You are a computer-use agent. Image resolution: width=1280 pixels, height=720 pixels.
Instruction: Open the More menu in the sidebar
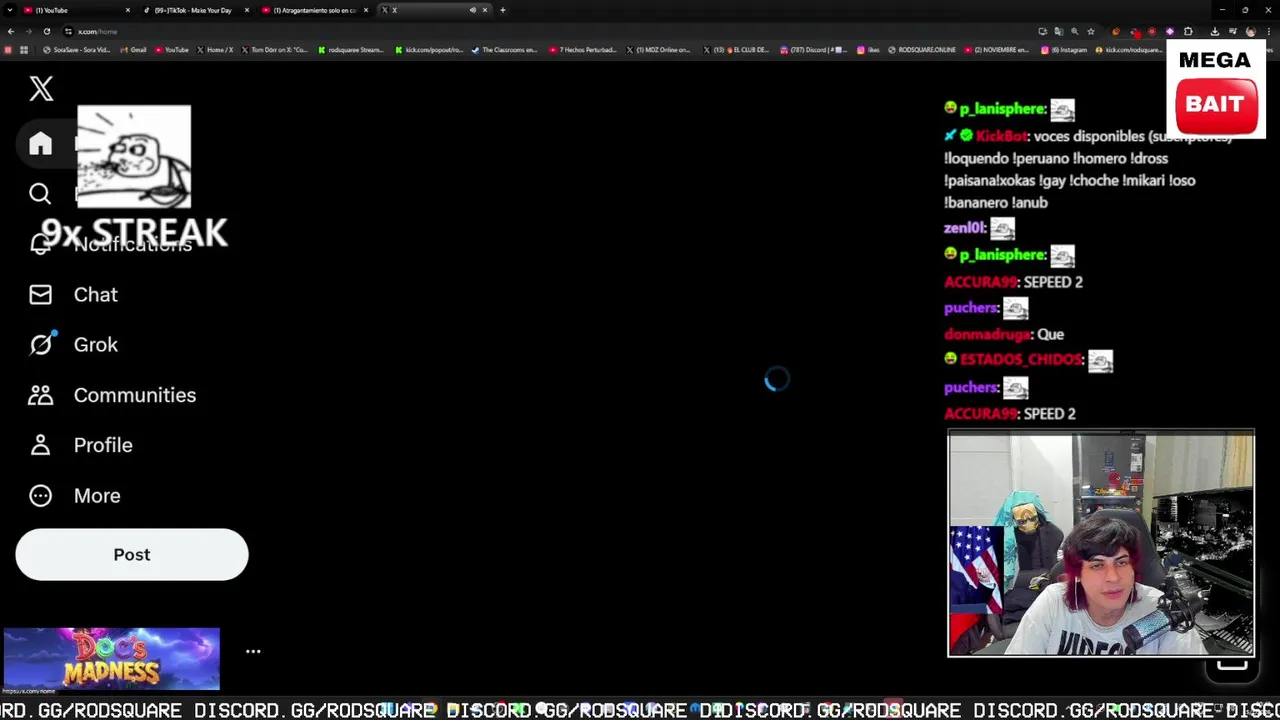75,496
